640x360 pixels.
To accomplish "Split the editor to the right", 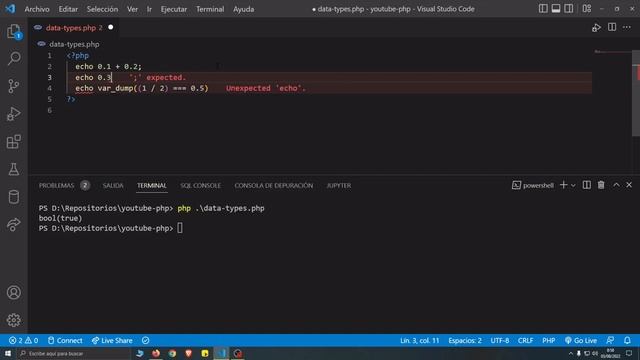I will (x=612, y=27).
